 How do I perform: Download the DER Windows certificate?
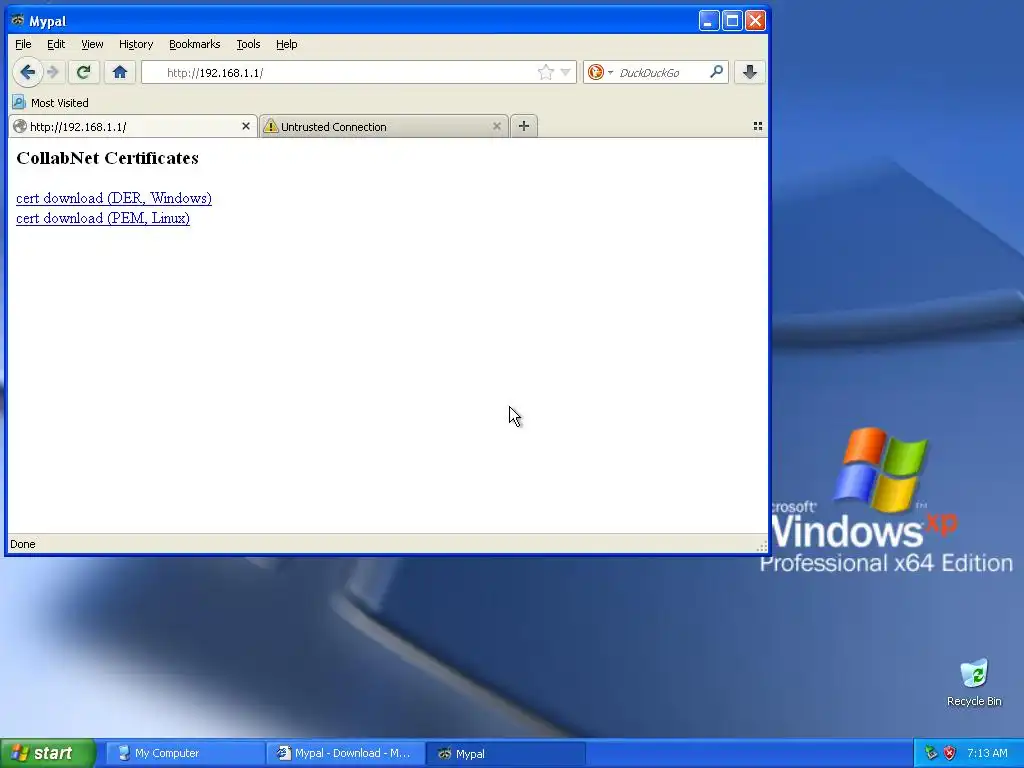click(114, 198)
